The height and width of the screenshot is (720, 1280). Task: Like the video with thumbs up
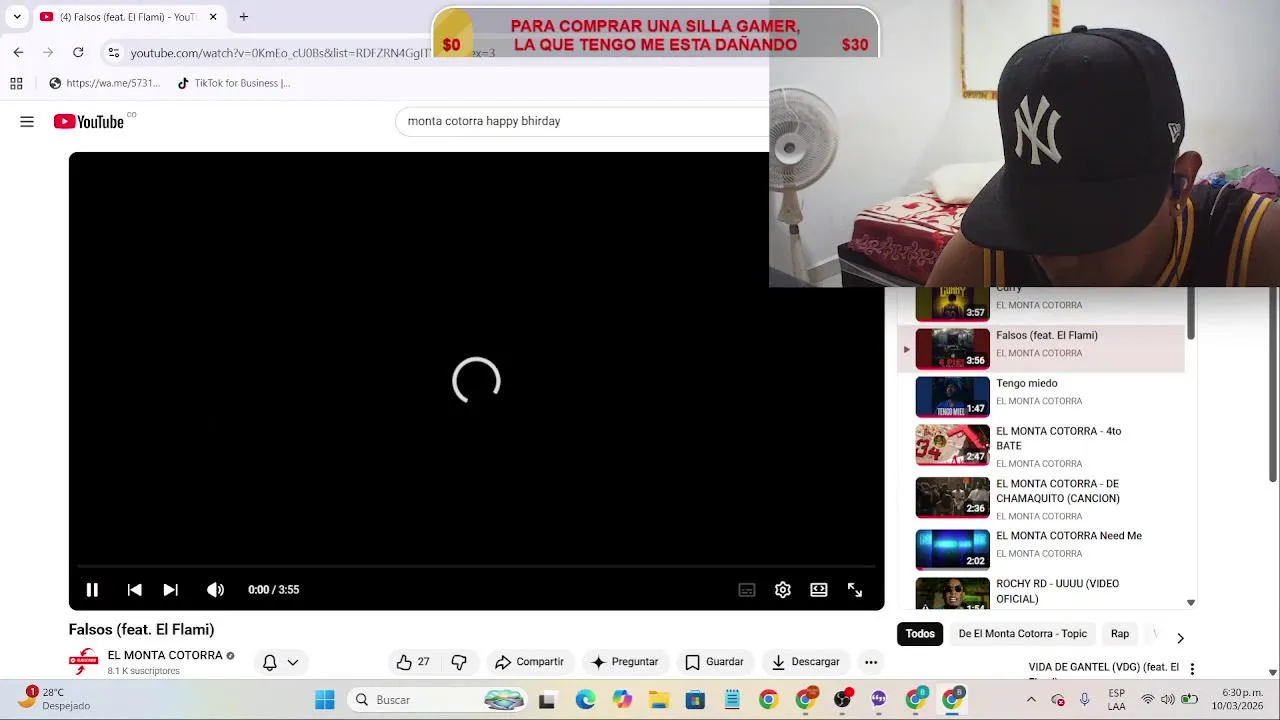coord(412,662)
